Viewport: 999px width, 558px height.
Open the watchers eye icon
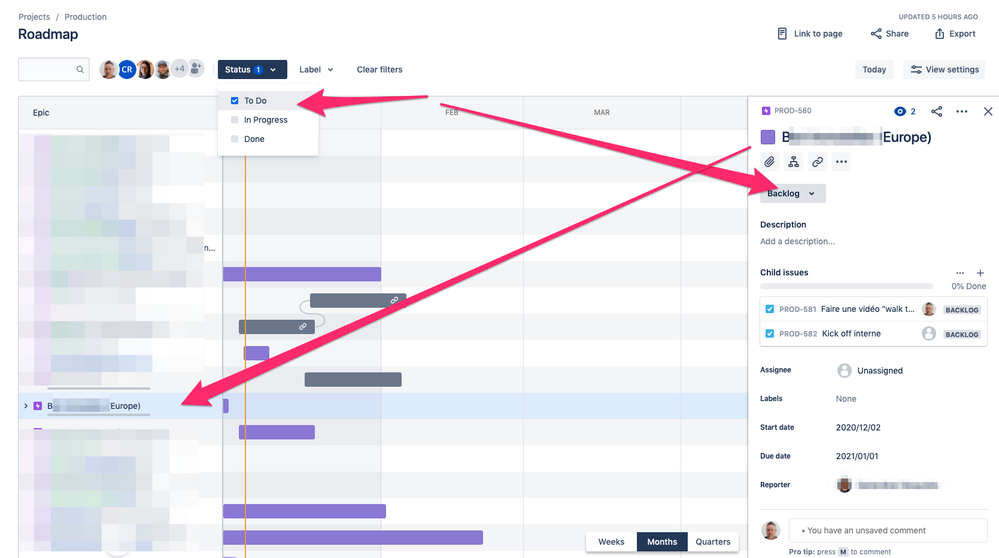point(900,111)
